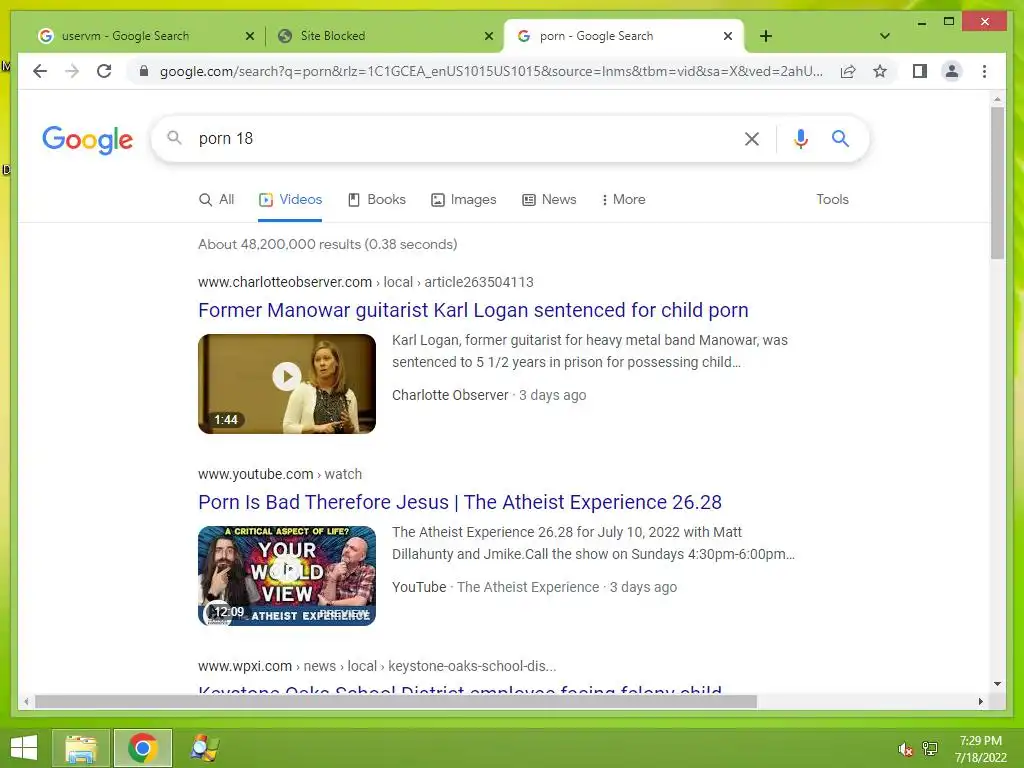The height and width of the screenshot is (768, 1024).
Task: Open the Chrome profile avatar menu
Action: coord(952,71)
